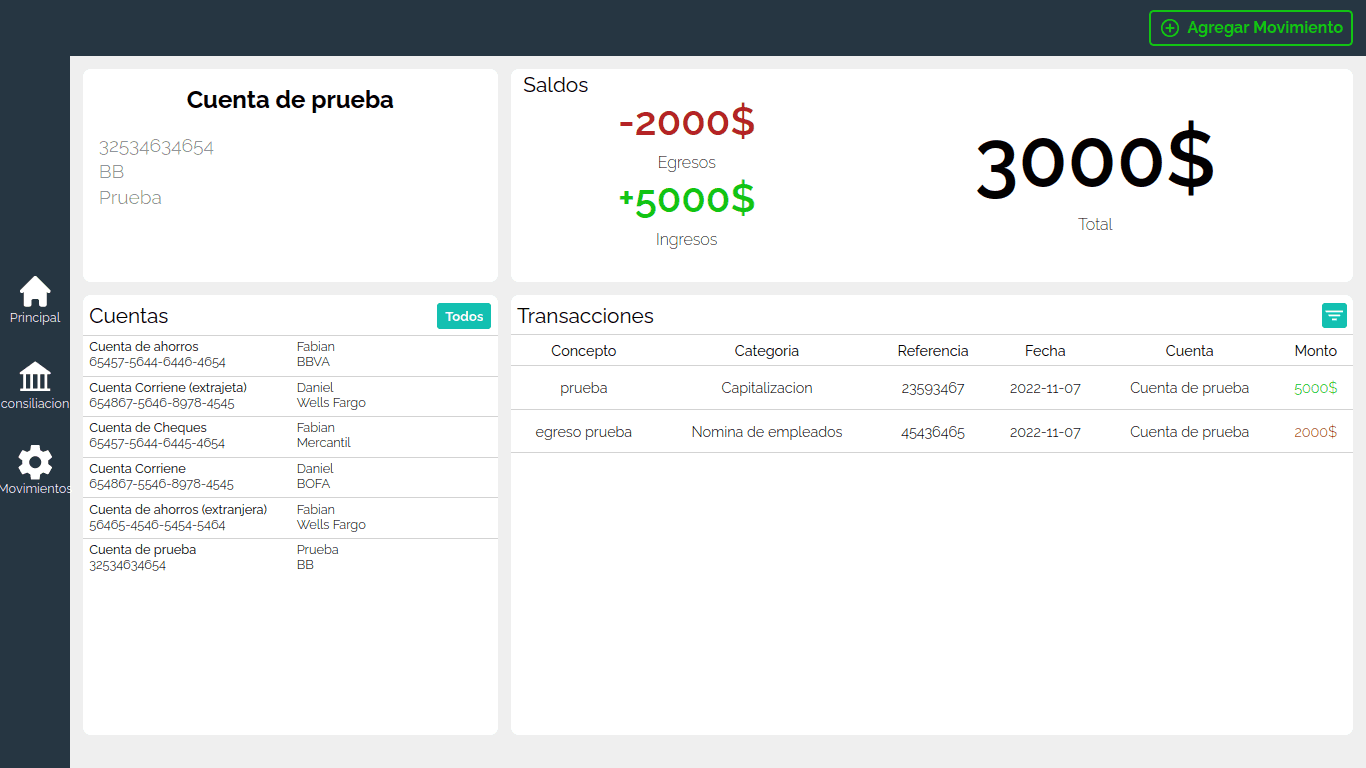Viewport: 1366px width, 768px height.
Task: Click the Transacciones panel heading
Action: [x=585, y=316]
